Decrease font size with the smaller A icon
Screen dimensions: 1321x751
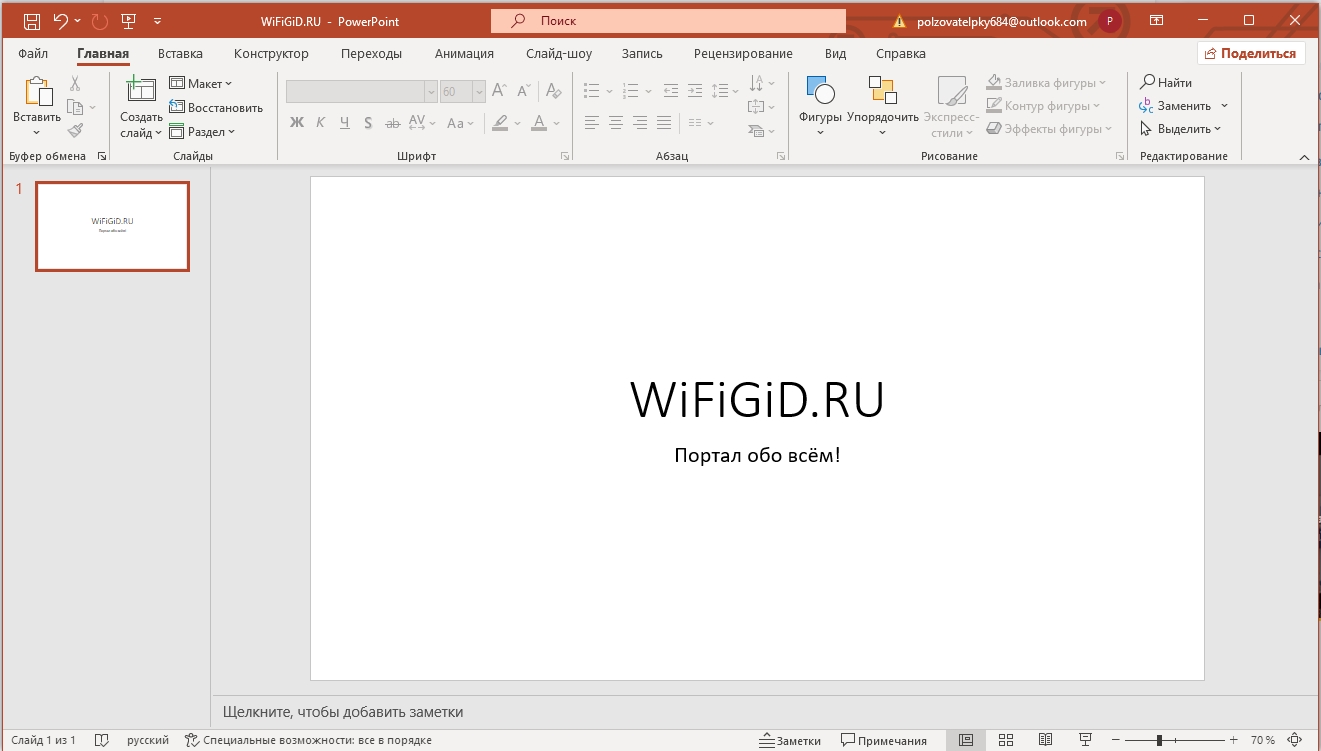click(x=524, y=91)
